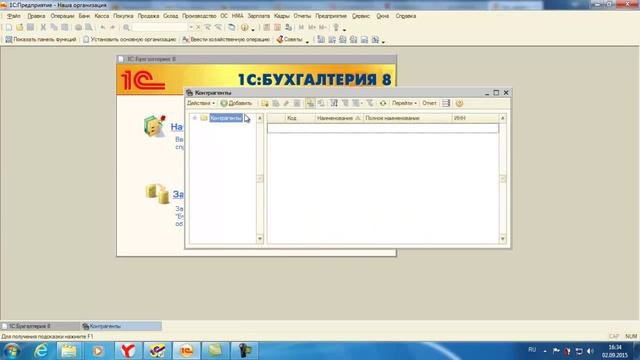The width and height of the screenshot is (640, 360).
Task: Click the Советы button
Action: click(x=289, y=40)
